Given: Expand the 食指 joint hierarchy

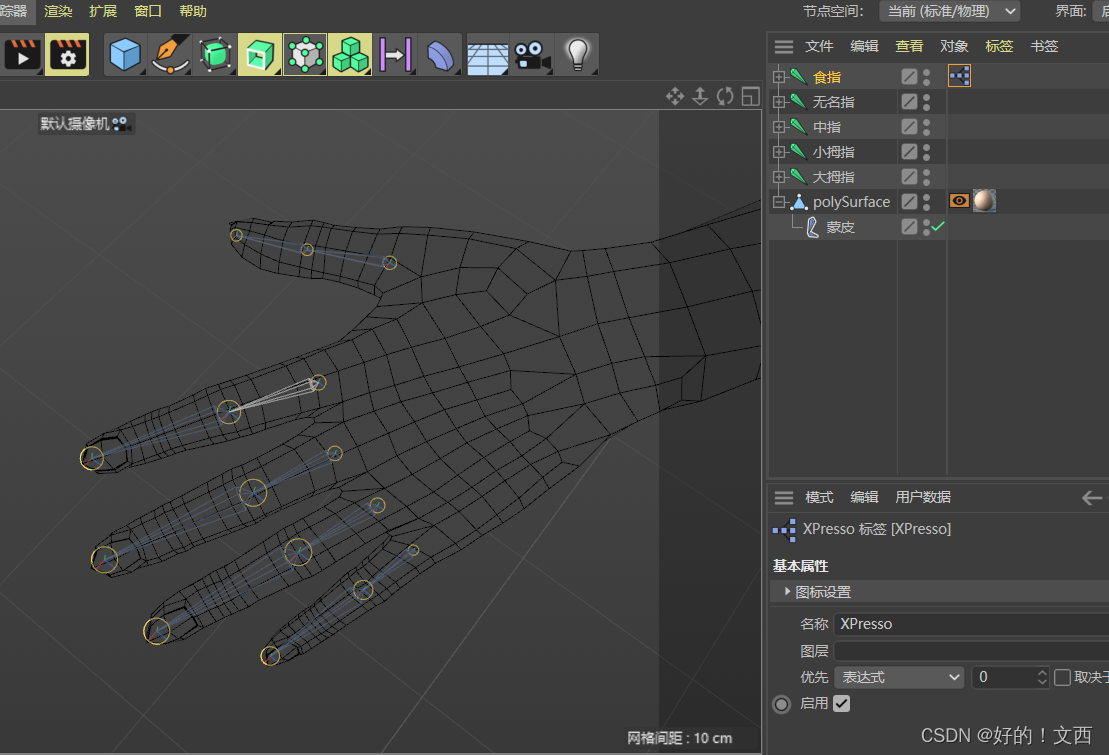Looking at the screenshot, I should pyautogui.click(x=777, y=75).
